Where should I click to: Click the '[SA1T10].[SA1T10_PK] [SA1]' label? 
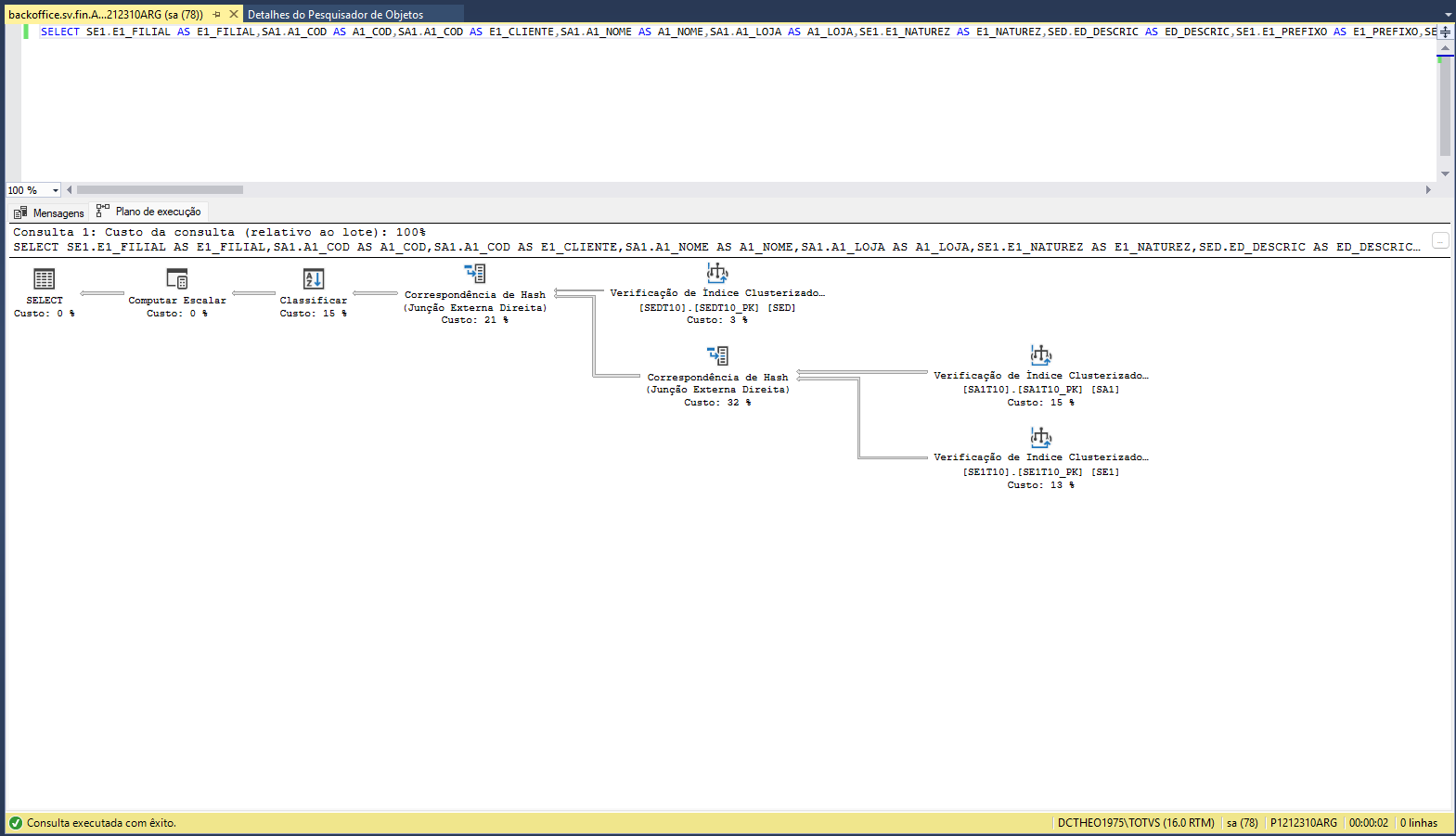[1041, 390]
